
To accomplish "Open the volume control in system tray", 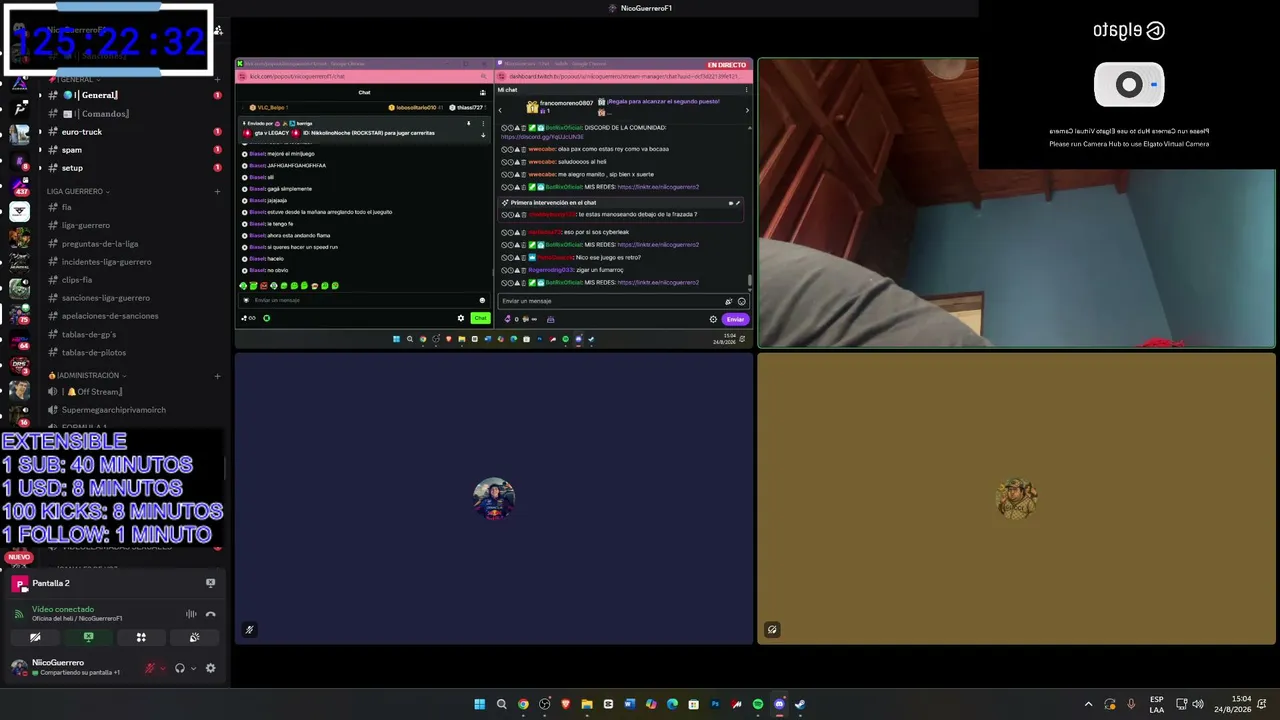I will point(1198,704).
